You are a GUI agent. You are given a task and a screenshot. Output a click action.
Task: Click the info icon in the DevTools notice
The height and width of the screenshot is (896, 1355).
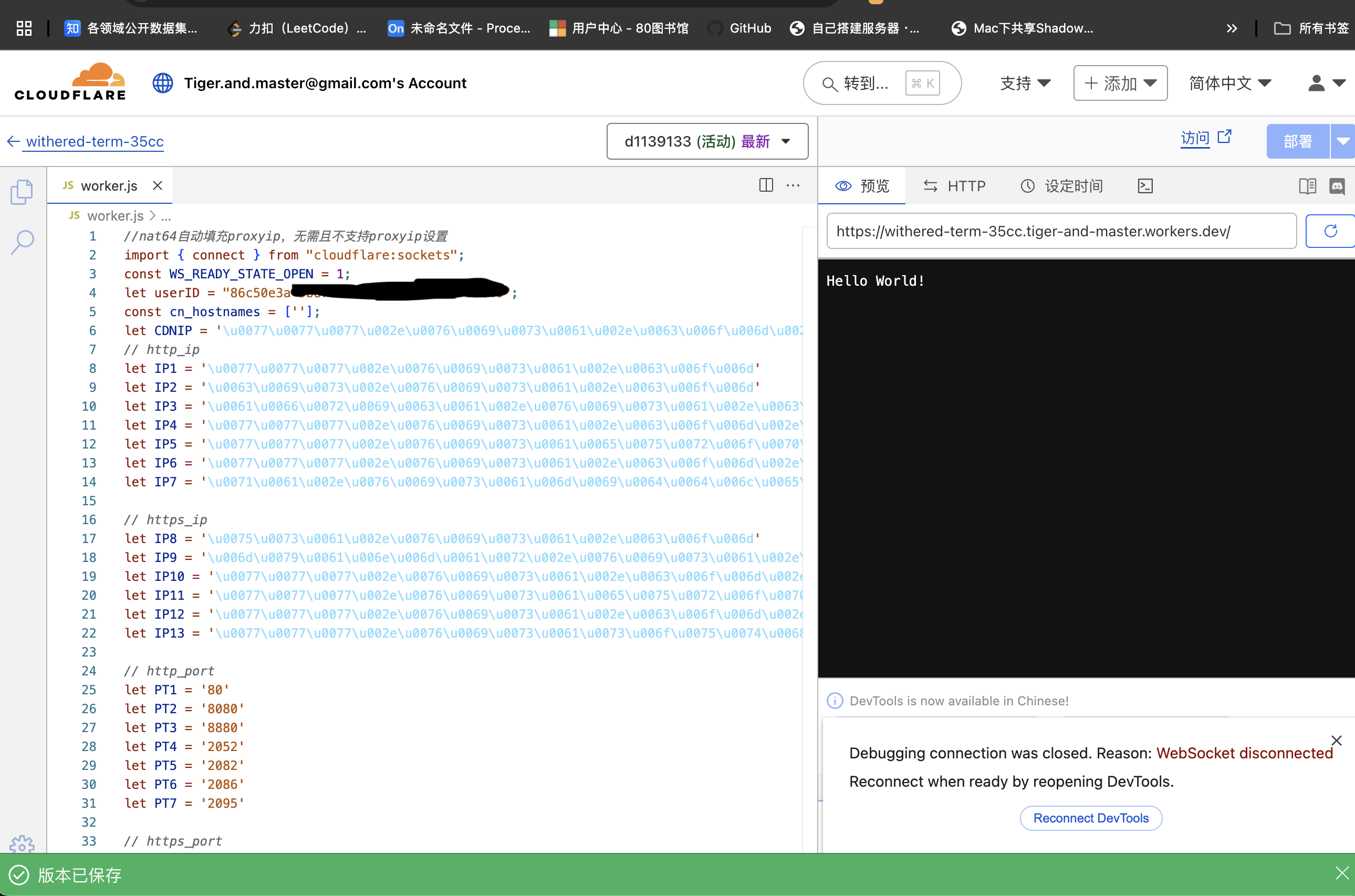(x=835, y=701)
